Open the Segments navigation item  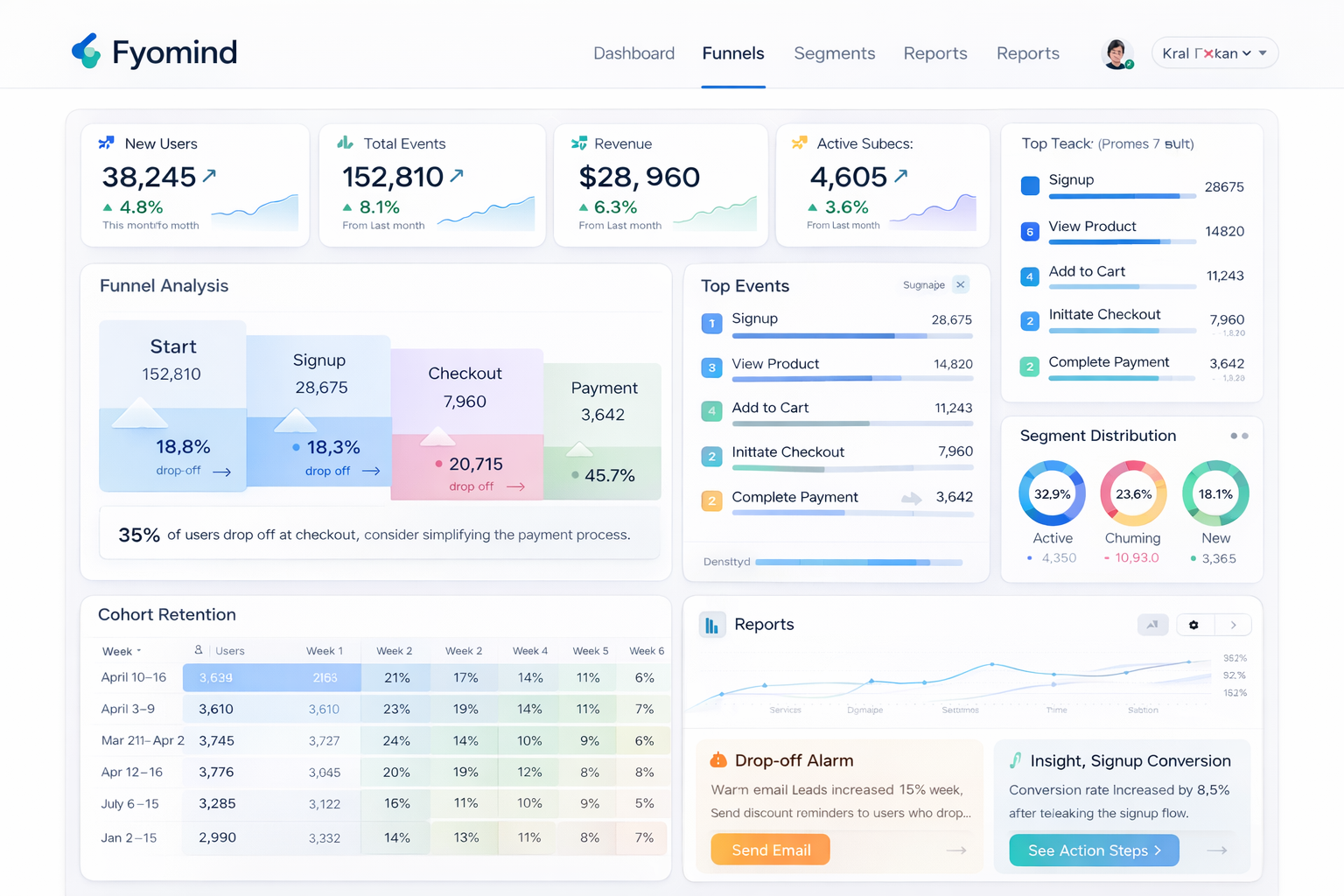click(834, 53)
